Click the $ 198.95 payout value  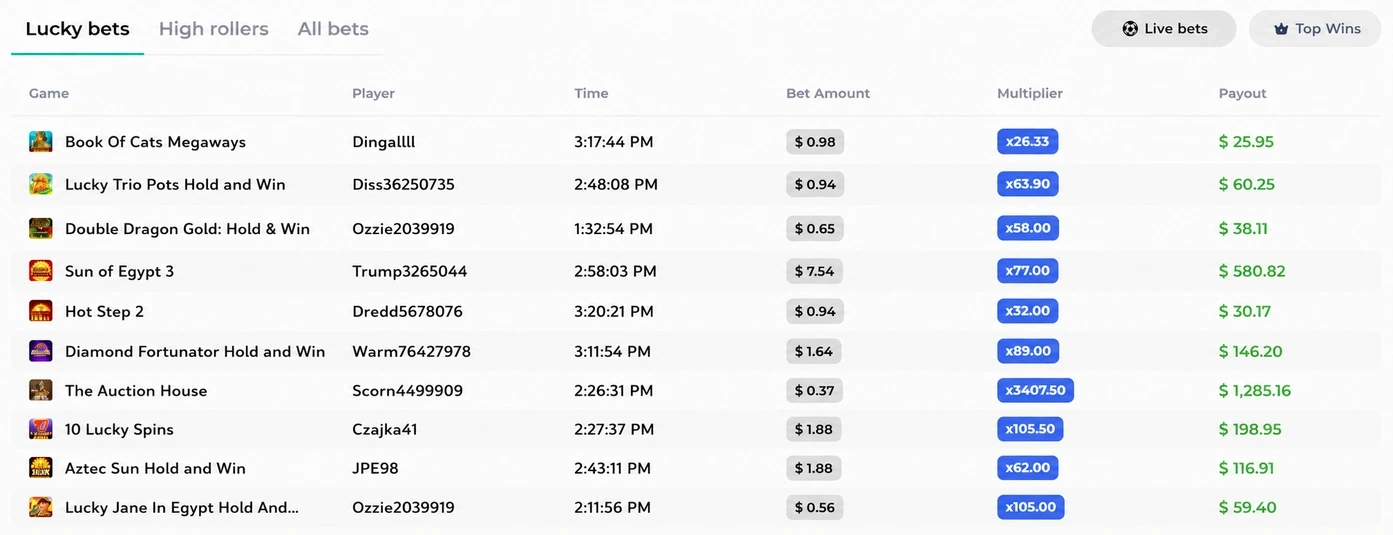1250,429
